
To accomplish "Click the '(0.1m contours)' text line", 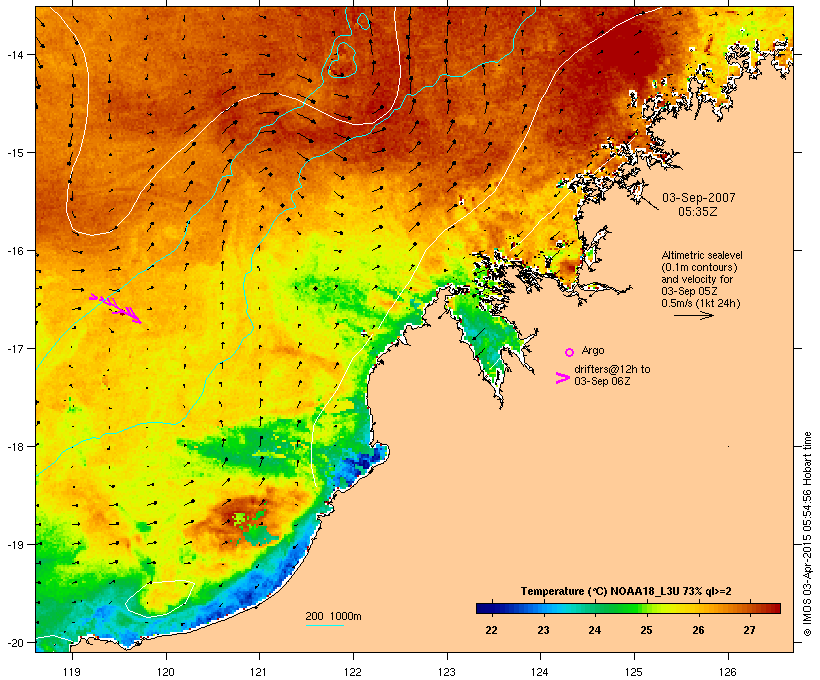I will click(x=699, y=267).
